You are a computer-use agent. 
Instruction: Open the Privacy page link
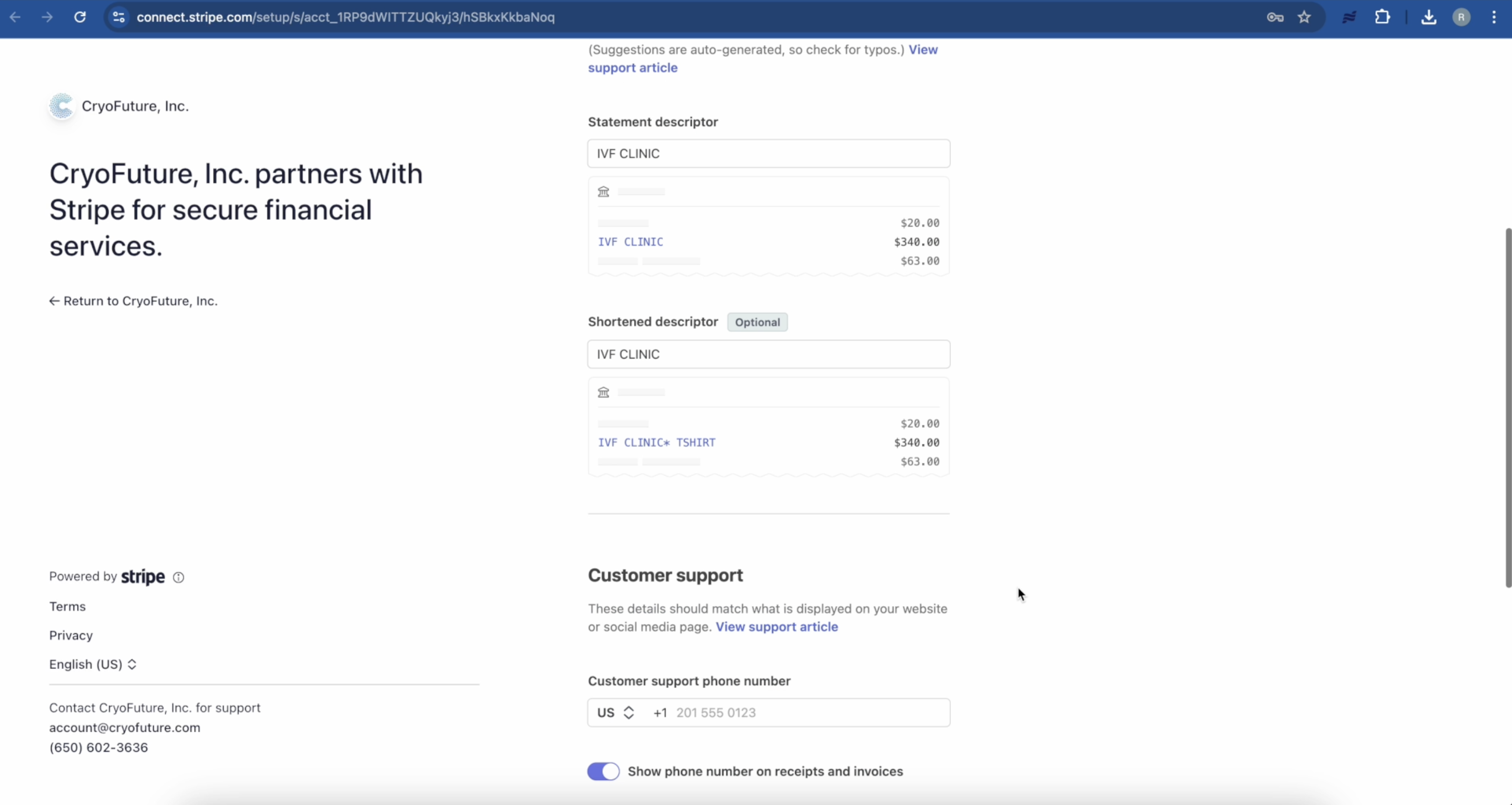71,635
